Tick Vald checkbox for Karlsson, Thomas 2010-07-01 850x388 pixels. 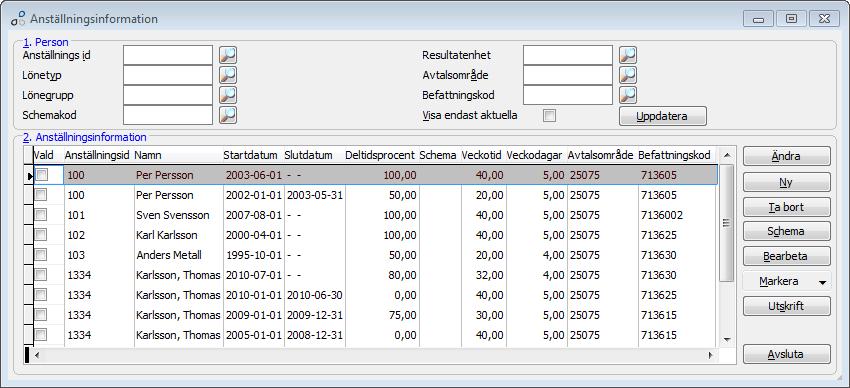tap(41, 275)
